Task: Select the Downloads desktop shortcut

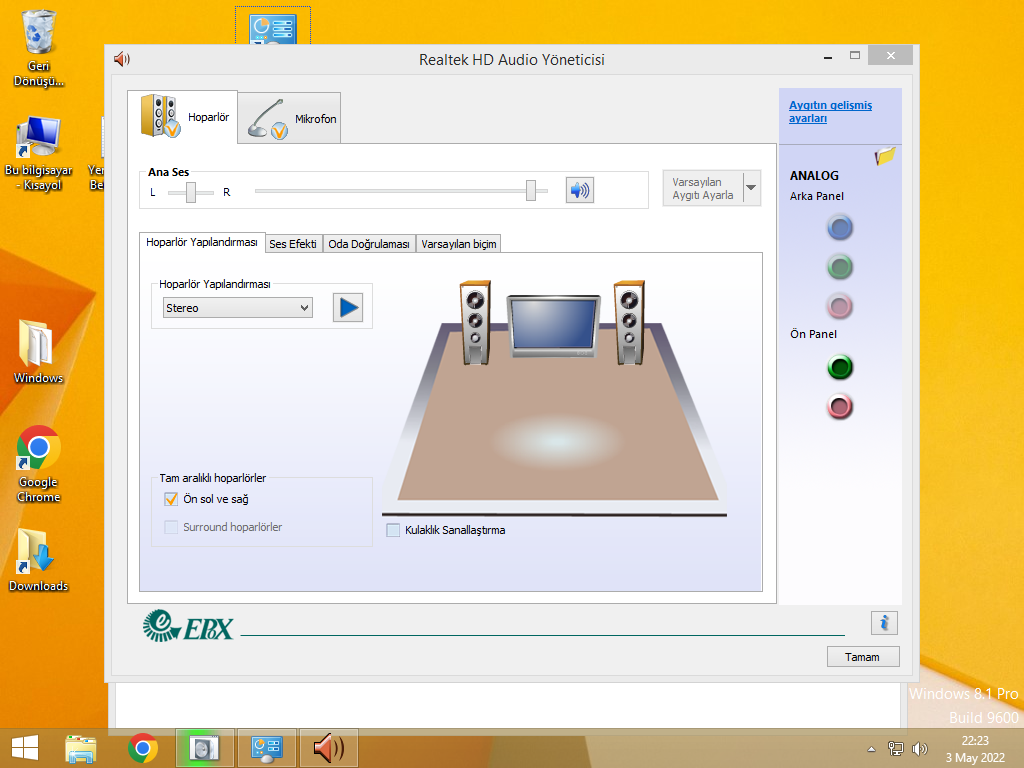Action: [x=39, y=560]
